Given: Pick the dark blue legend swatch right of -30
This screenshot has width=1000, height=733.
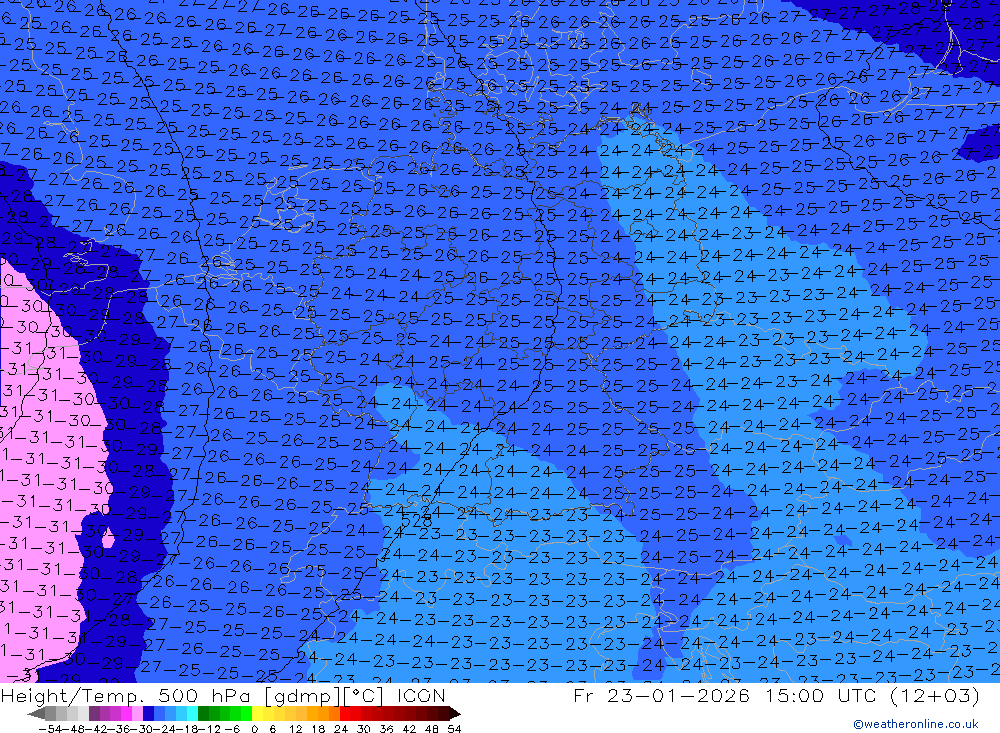Looking at the screenshot, I should 148,714.
